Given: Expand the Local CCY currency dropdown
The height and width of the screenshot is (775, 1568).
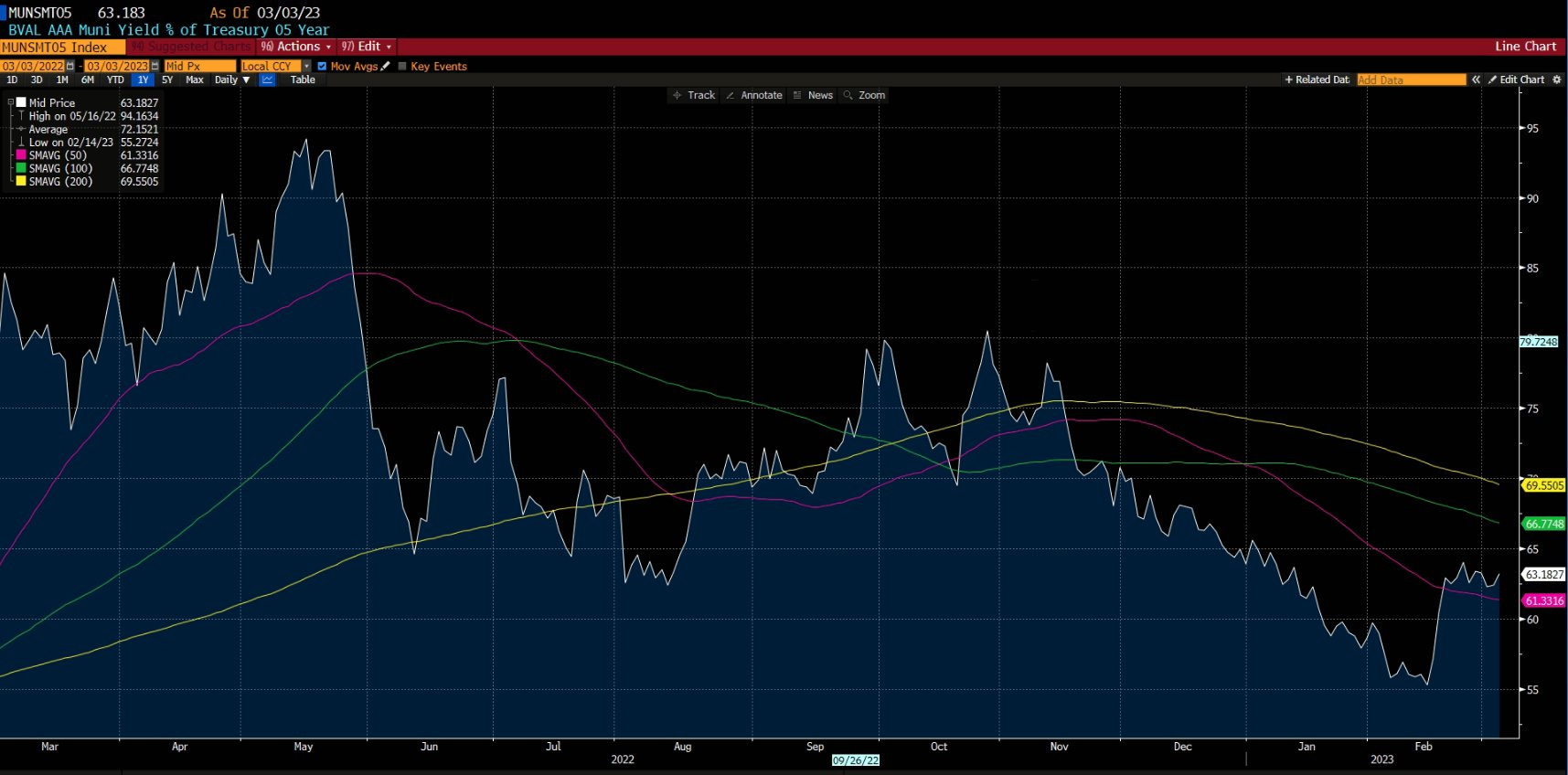Looking at the screenshot, I should pos(307,66).
